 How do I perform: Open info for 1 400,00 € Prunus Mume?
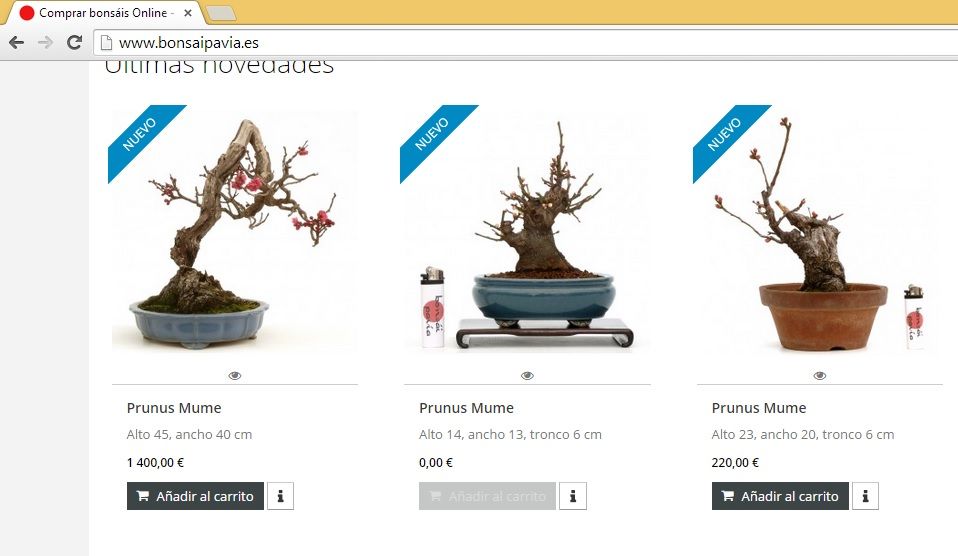(280, 496)
